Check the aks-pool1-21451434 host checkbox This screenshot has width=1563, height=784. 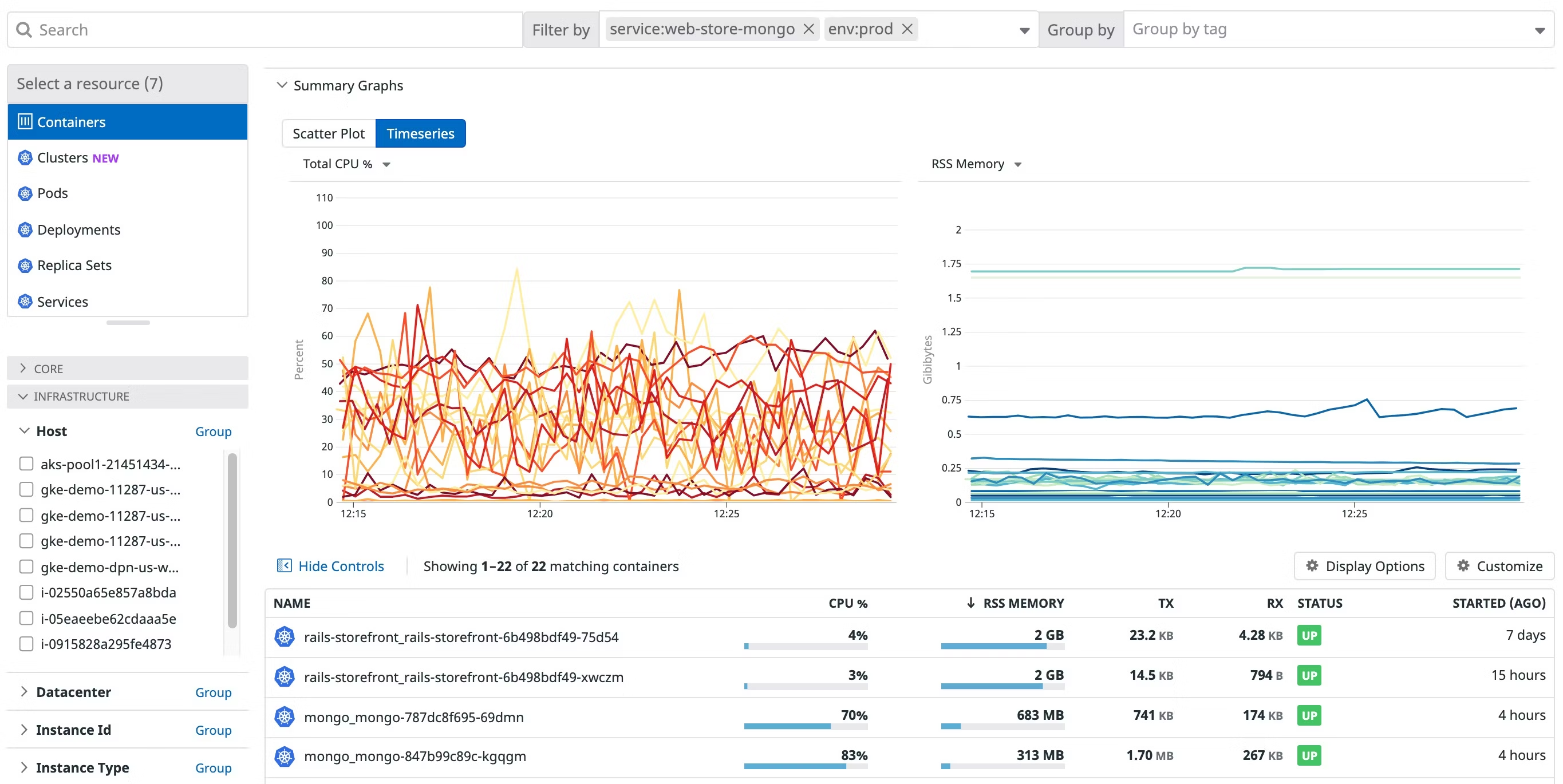pyautogui.click(x=26, y=464)
